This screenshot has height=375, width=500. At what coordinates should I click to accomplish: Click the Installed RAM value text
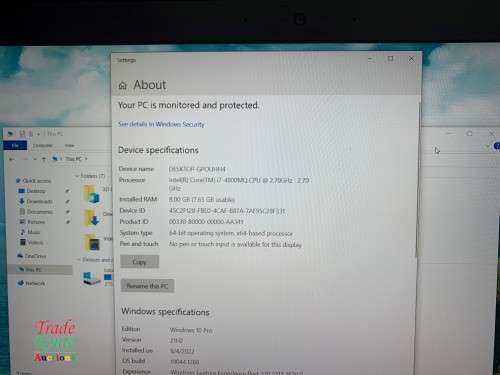[202, 199]
